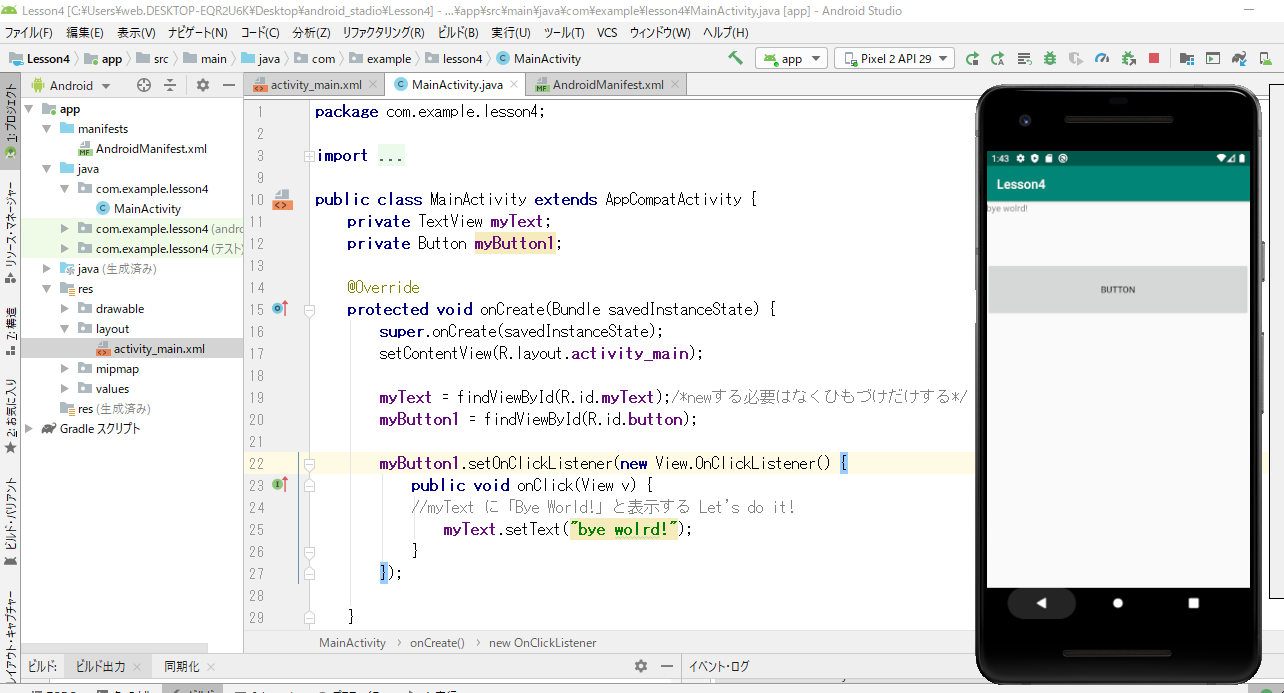Open the Android project view dropdown
This screenshot has height=693, width=1284.
[70, 85]
